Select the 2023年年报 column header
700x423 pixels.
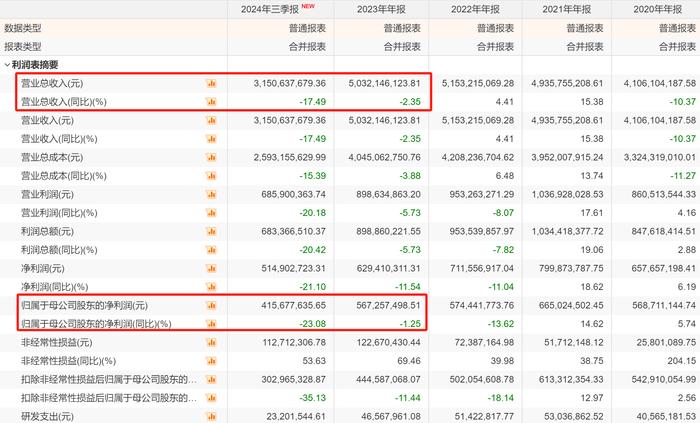coord(381,9)
